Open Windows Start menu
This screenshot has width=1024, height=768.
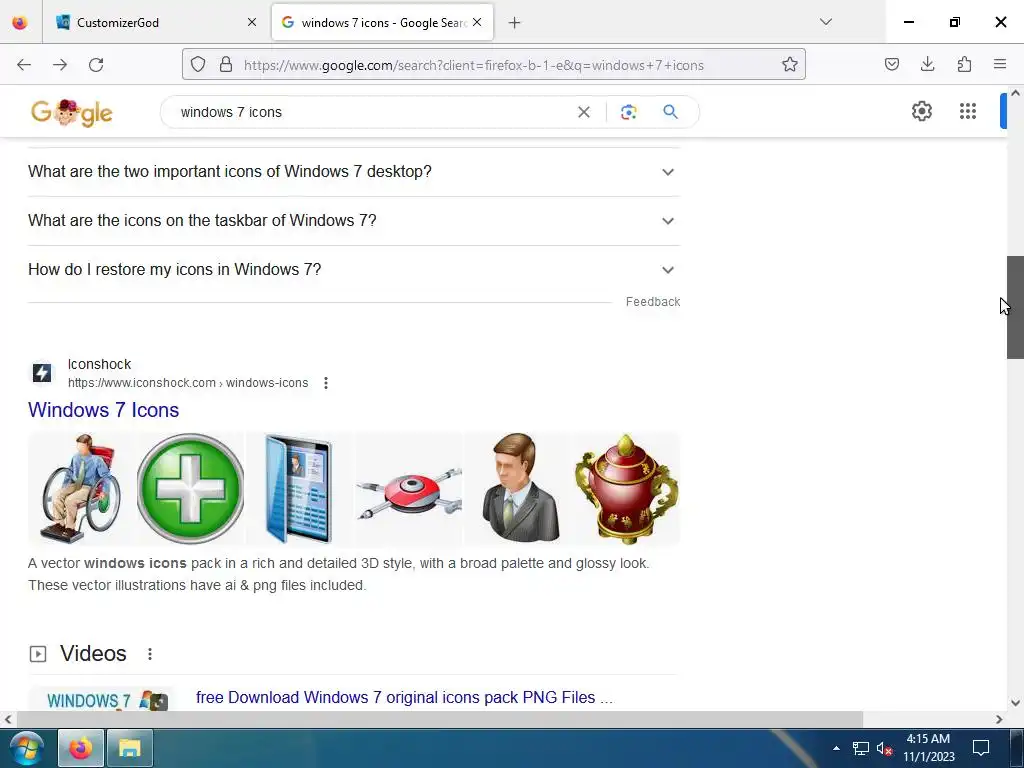coord(27,748)
